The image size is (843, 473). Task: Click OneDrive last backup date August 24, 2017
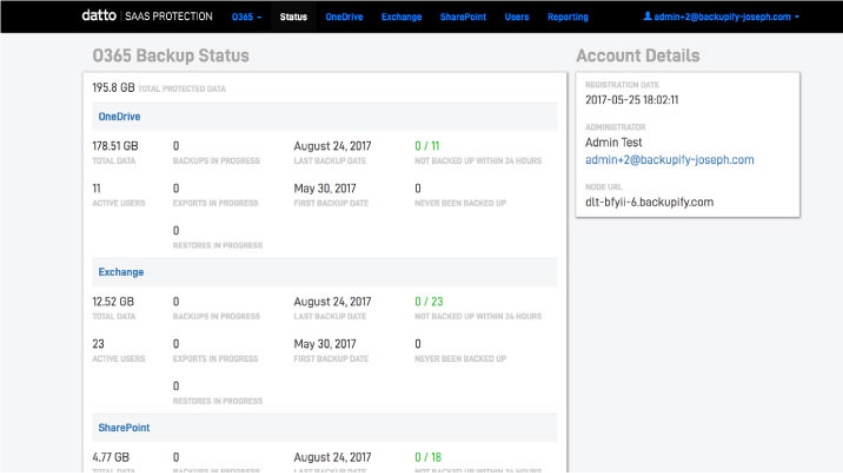332,146
